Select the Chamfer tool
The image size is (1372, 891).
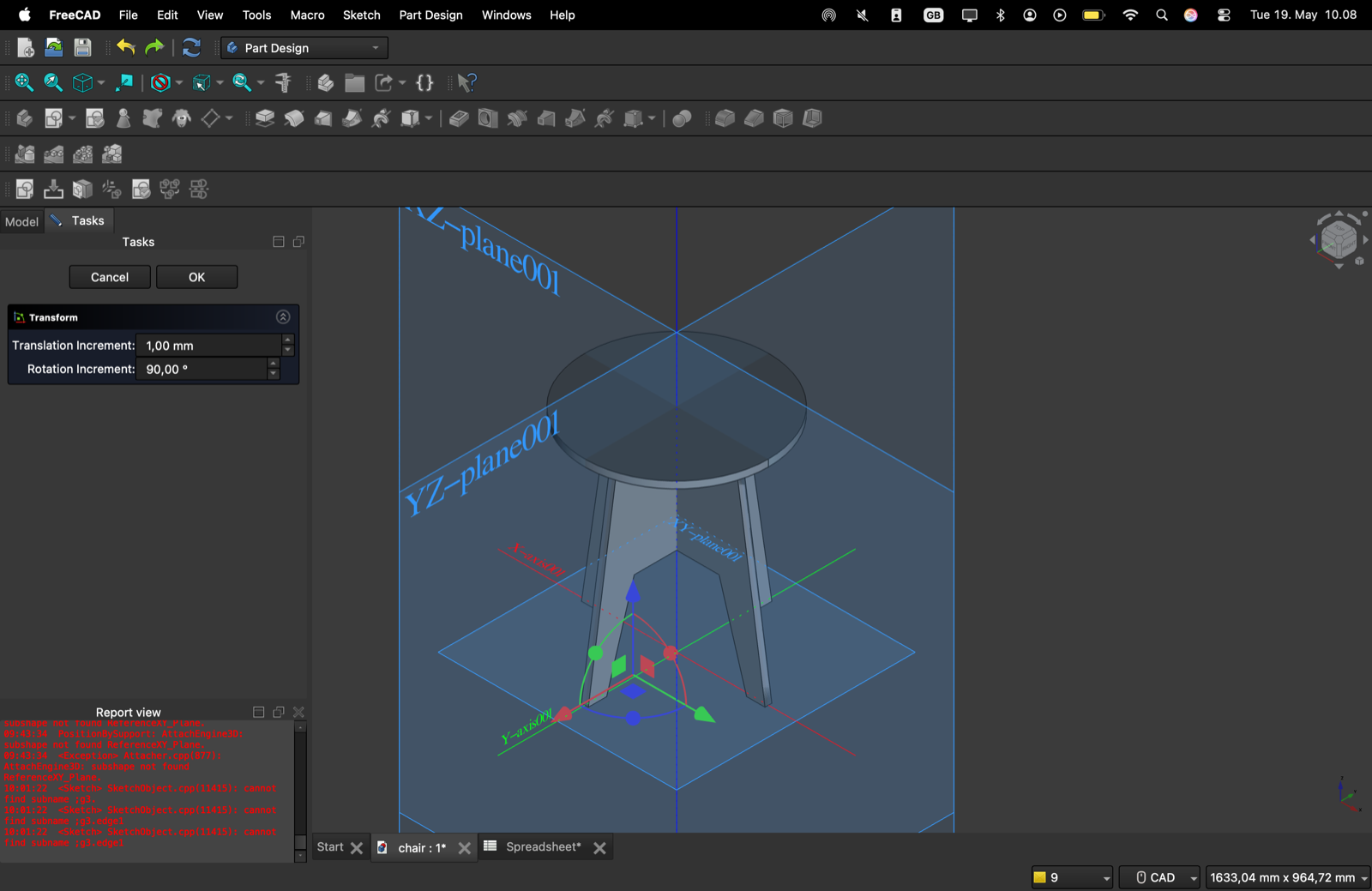[754, 118]
